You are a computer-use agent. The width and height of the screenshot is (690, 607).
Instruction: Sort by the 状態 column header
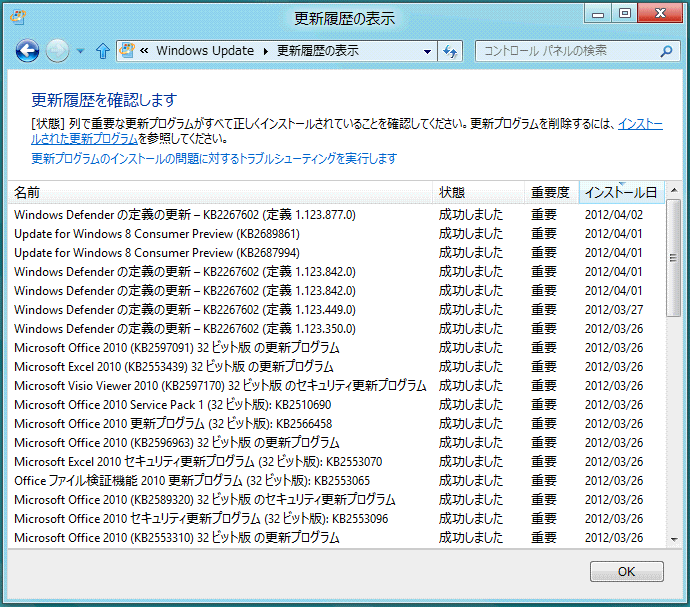[478, 192]
